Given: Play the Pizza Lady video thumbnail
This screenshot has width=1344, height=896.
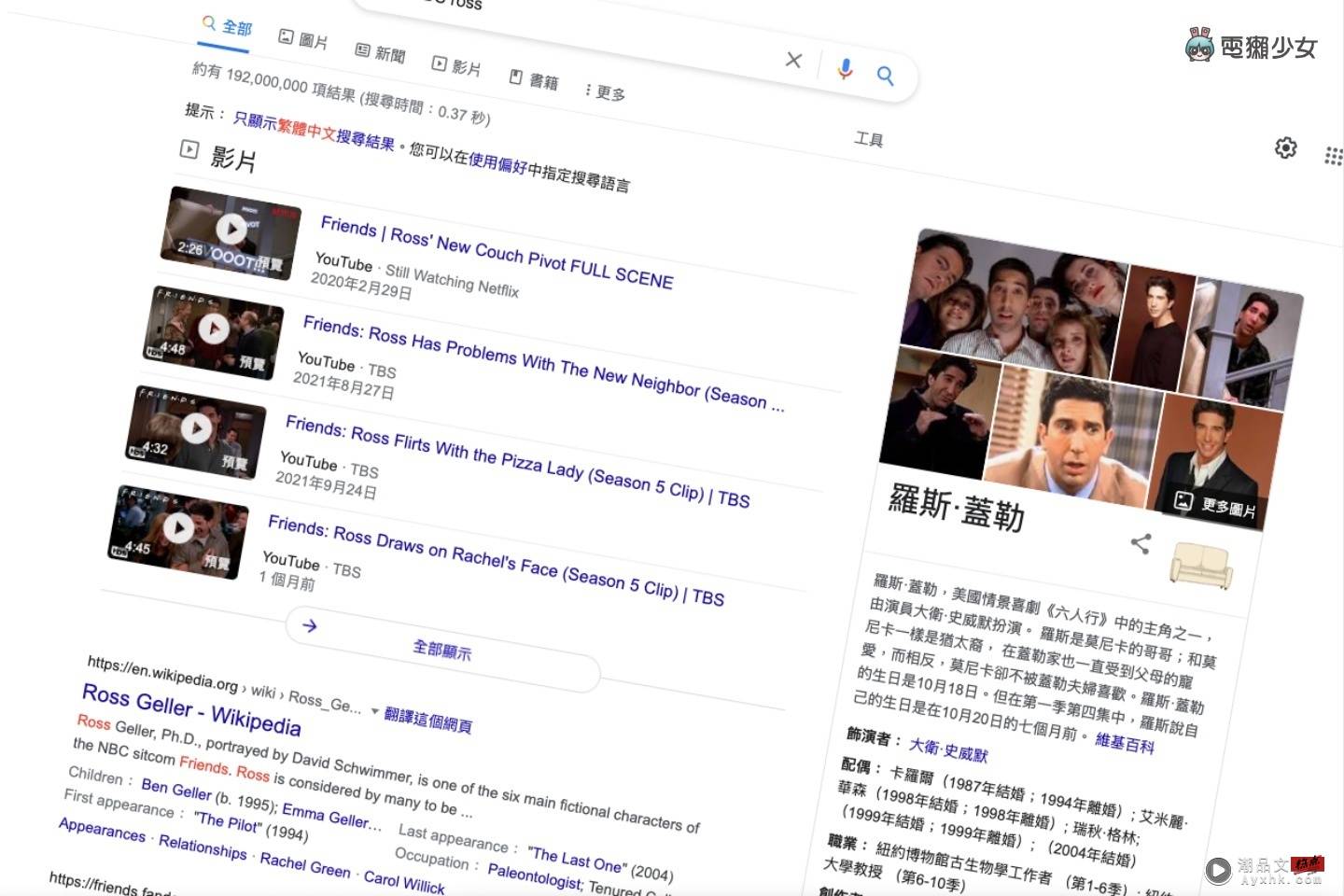Looking at the screenshot, I should [x=197, y=432].
